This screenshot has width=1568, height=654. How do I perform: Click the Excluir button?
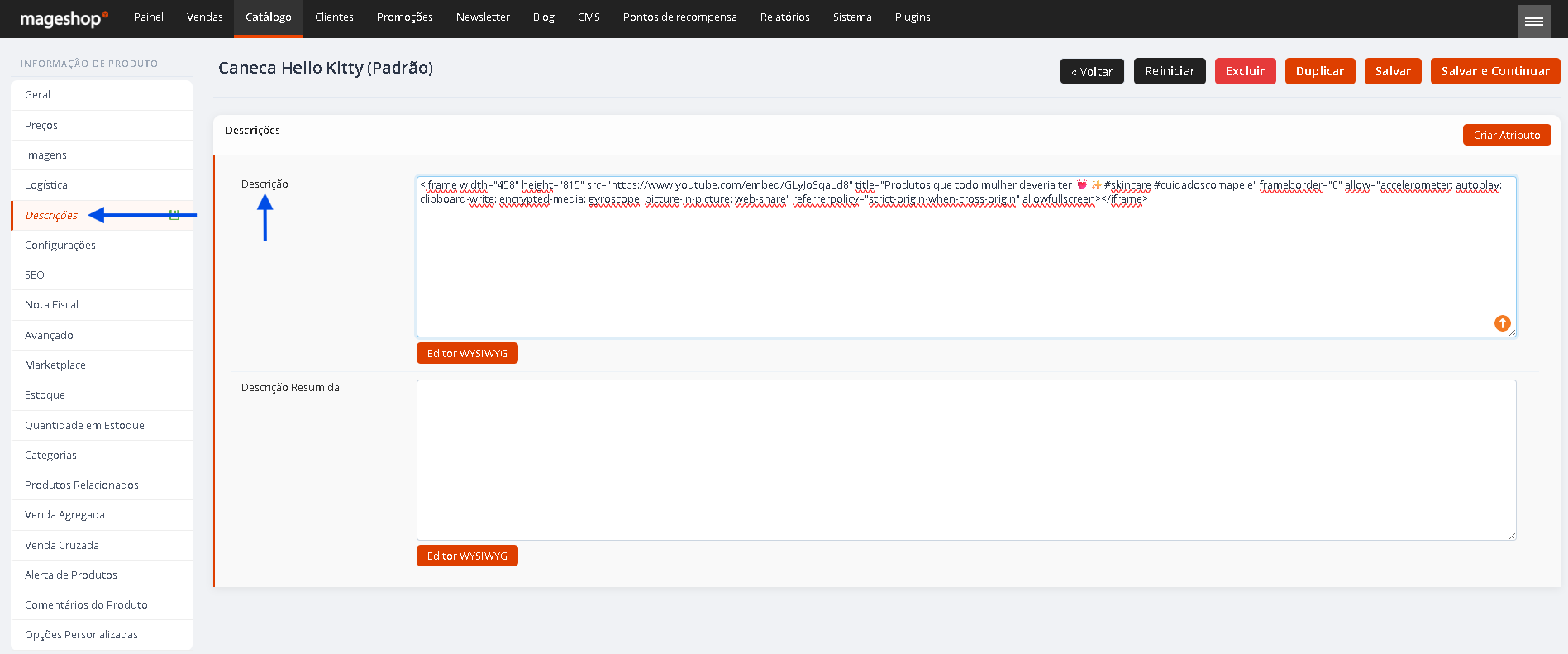(1245, 71)
